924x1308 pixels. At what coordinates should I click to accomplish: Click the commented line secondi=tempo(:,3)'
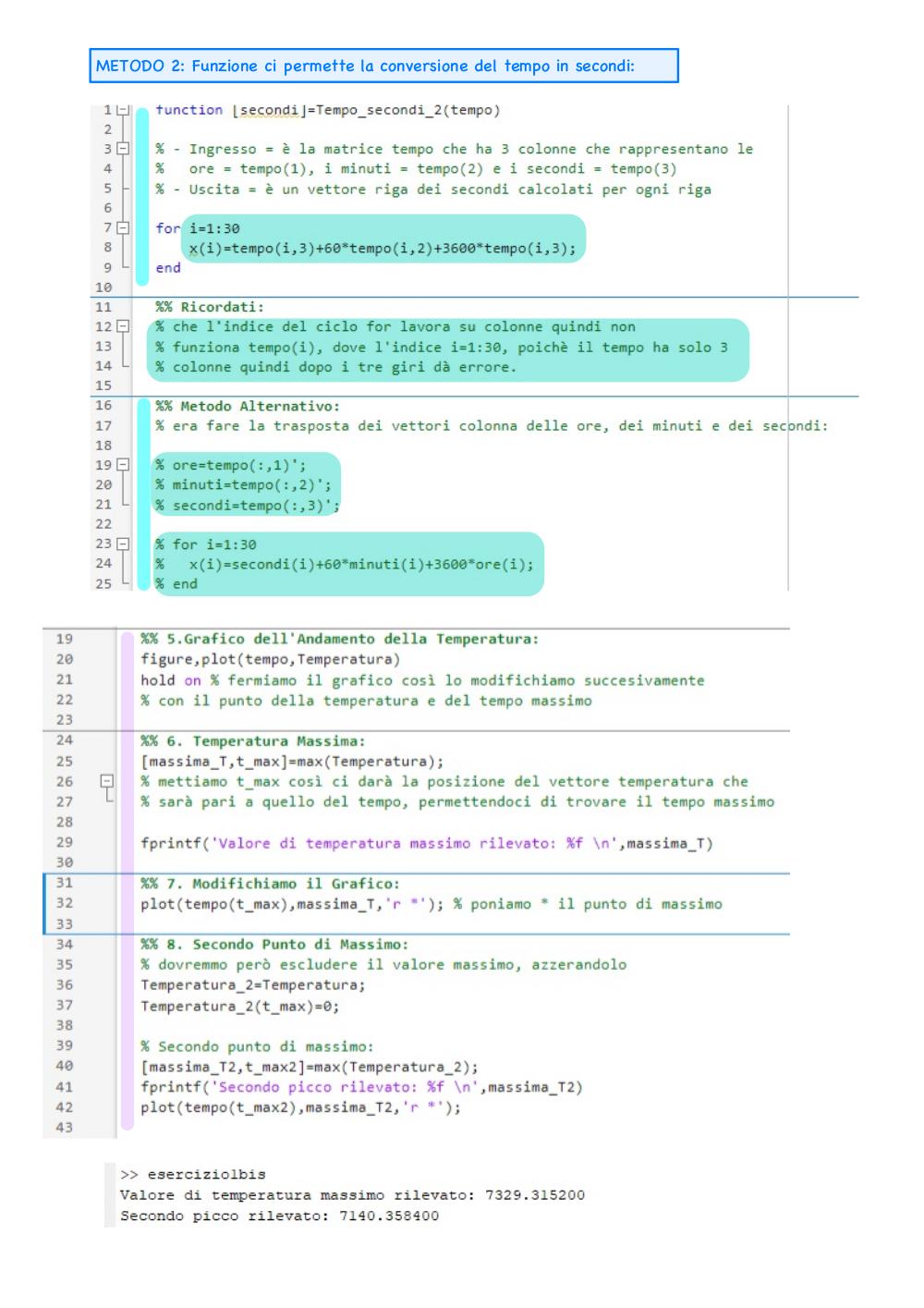[x=248, y=505]
